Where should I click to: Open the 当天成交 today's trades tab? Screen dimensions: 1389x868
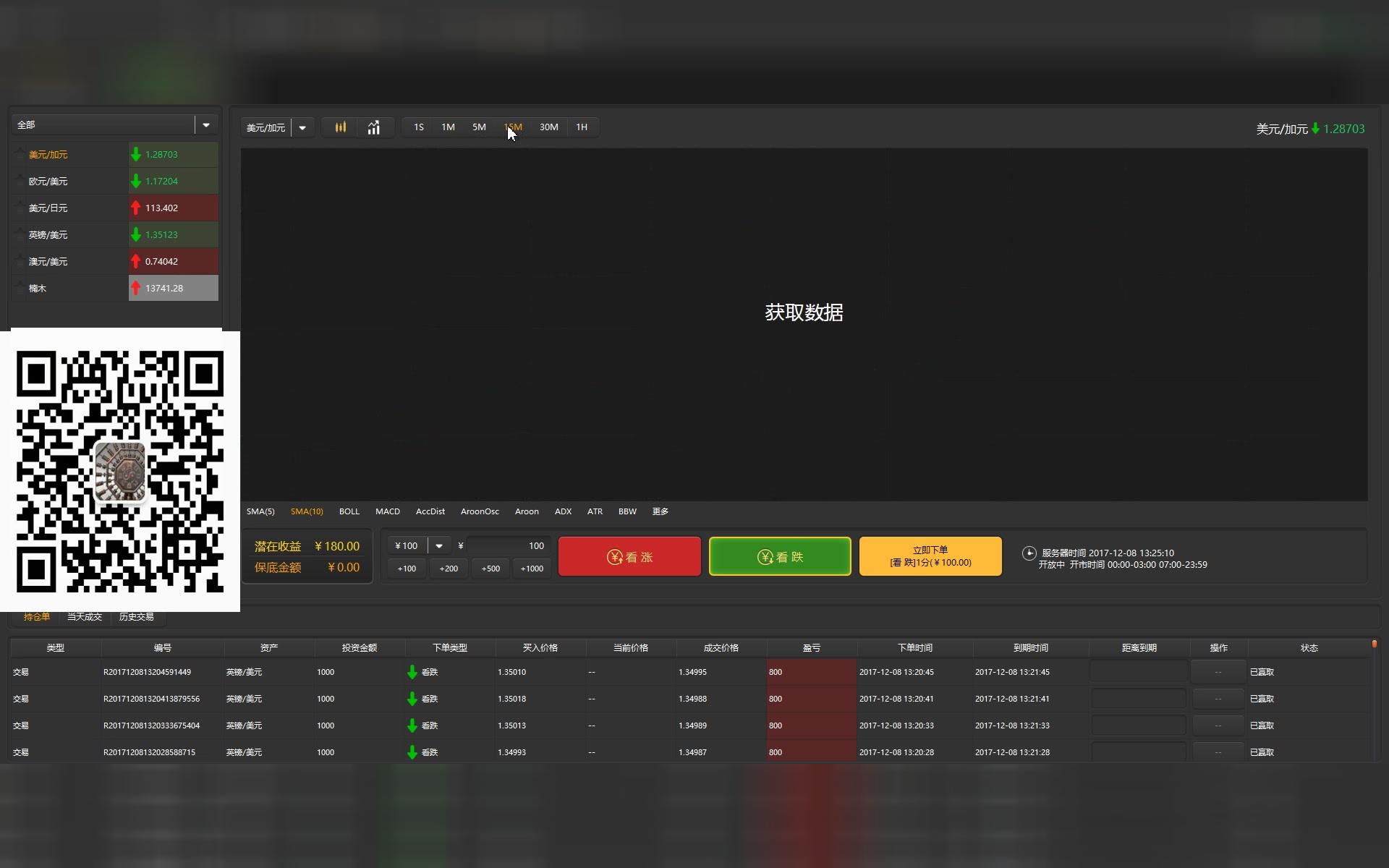click(85, 617)
